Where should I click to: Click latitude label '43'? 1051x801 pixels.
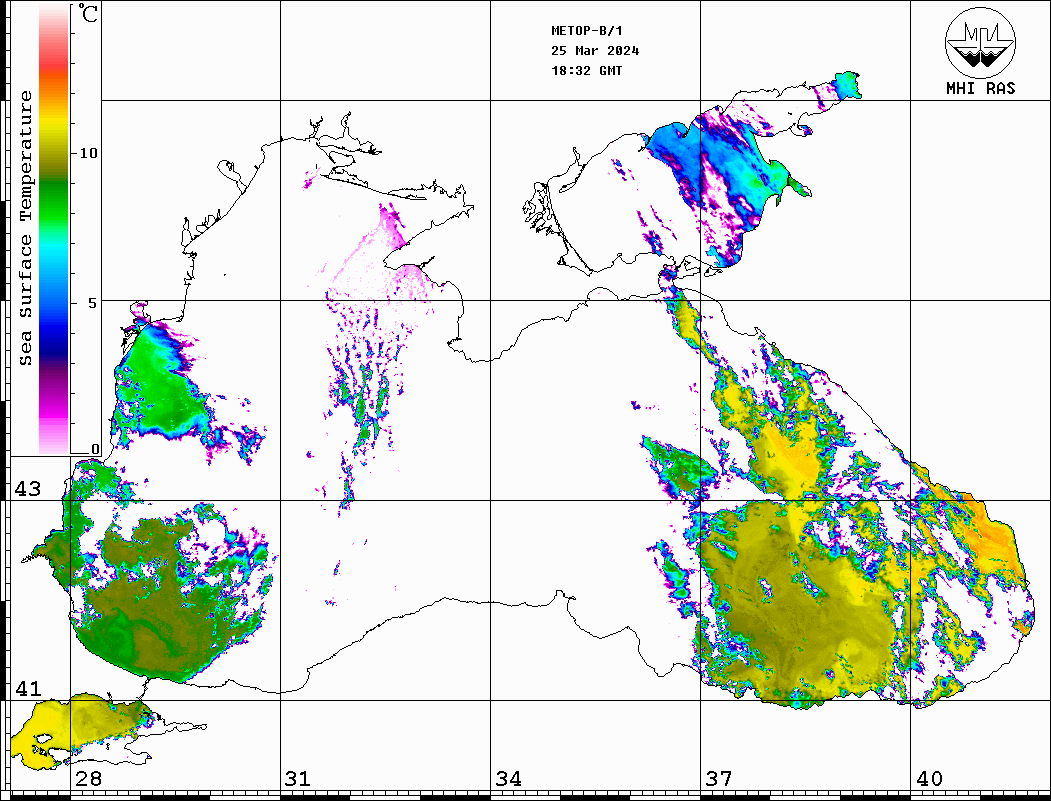click(x=28, y=489)
